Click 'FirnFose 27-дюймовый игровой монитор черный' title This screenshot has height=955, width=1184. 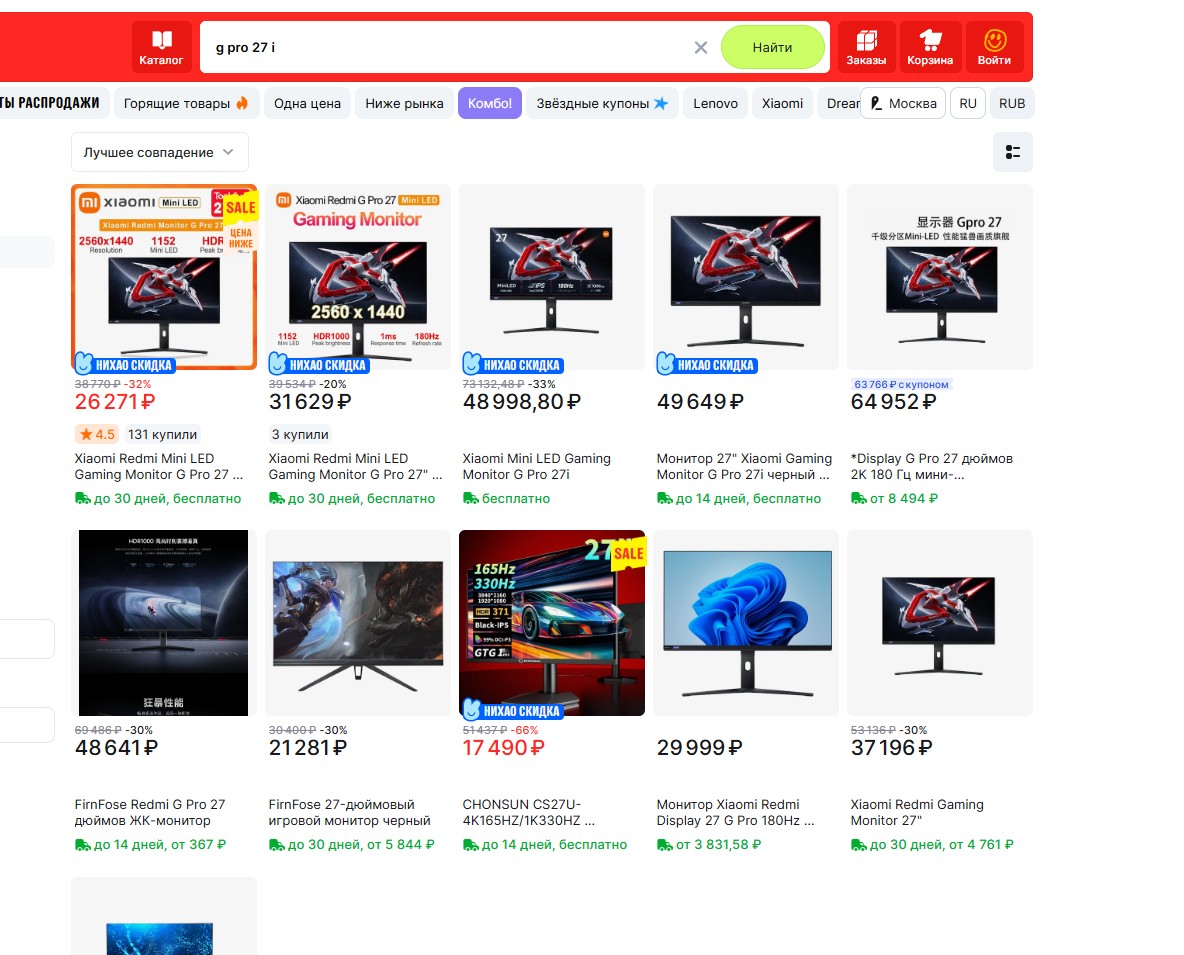tap(350, 812)
